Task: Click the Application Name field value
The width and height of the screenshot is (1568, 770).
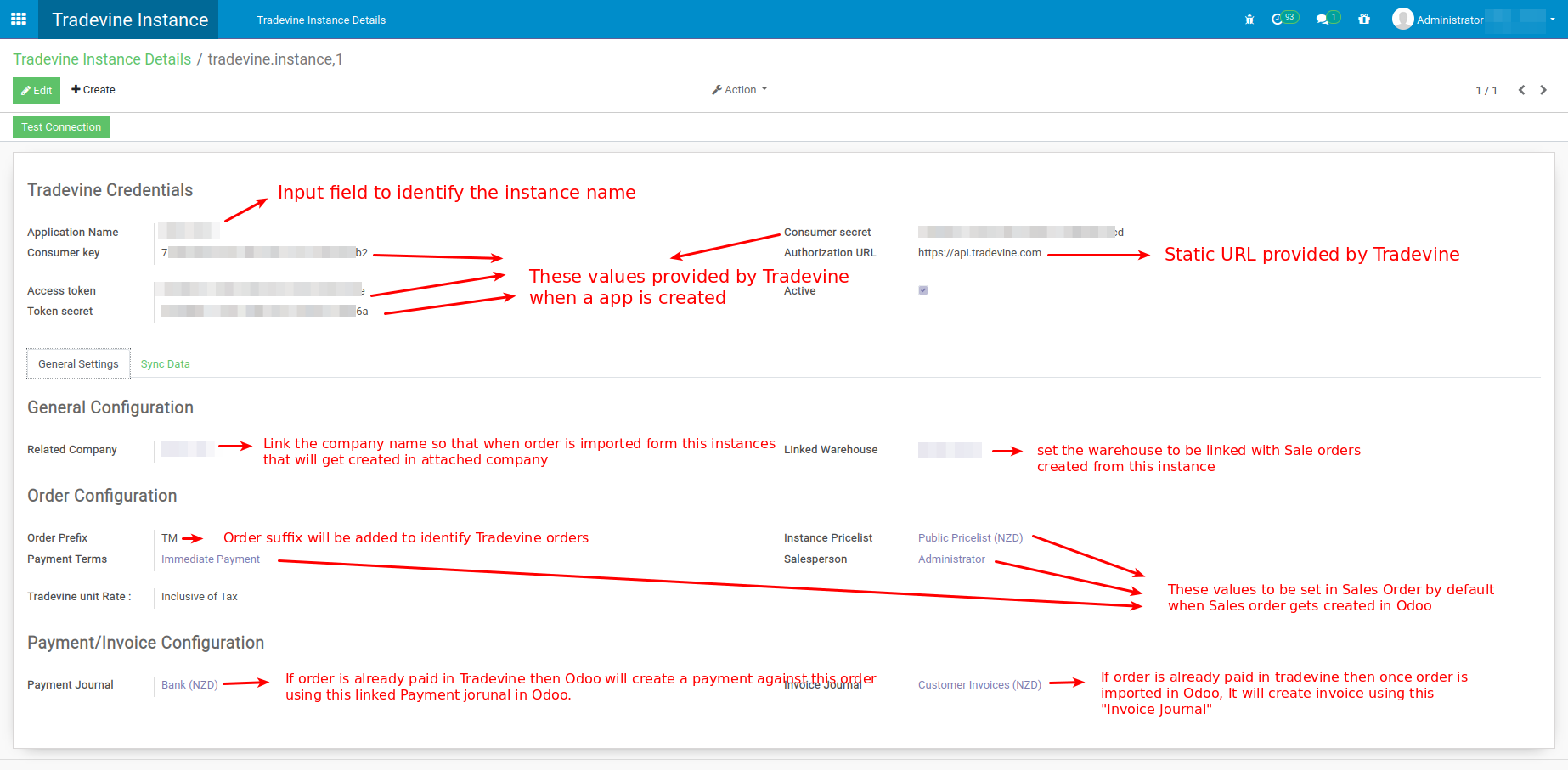Action: point(189,231)
